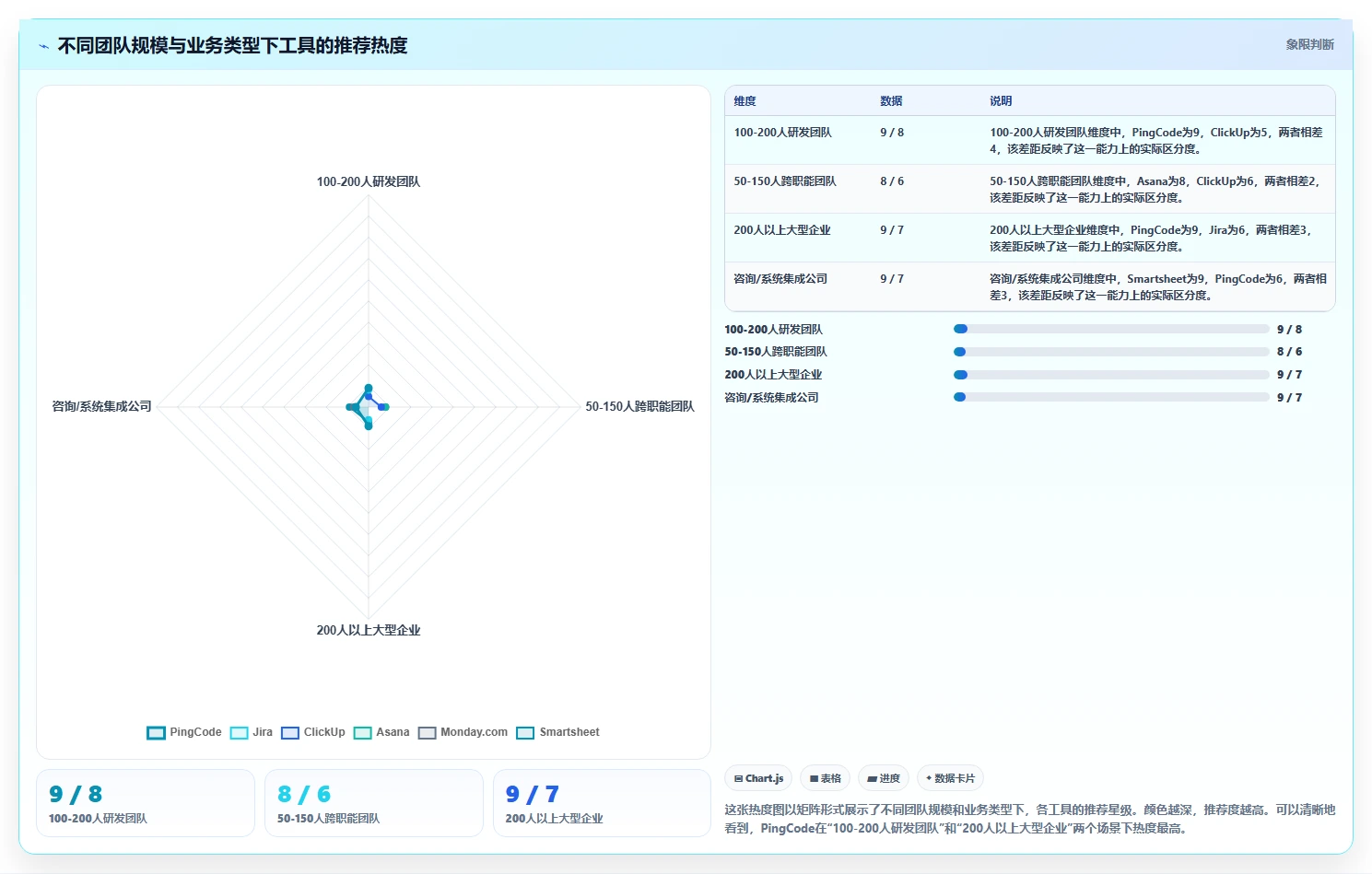Viewport: 1372px width, 874px height.
Task: Click the 咨询/系统集成公司 progress bar
Action: click(1111, 397)
